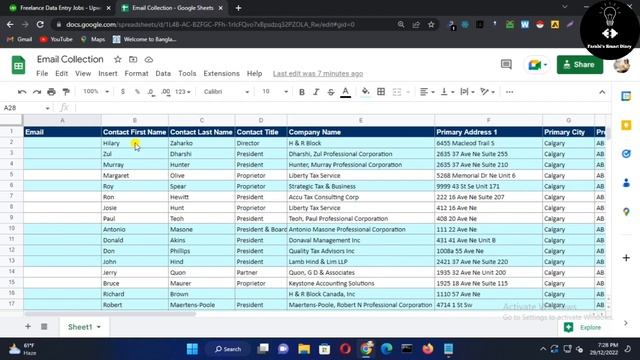Viewport: 640px width, 360px height.
Task: Star the Email Collection document
Action: point(118,60)
